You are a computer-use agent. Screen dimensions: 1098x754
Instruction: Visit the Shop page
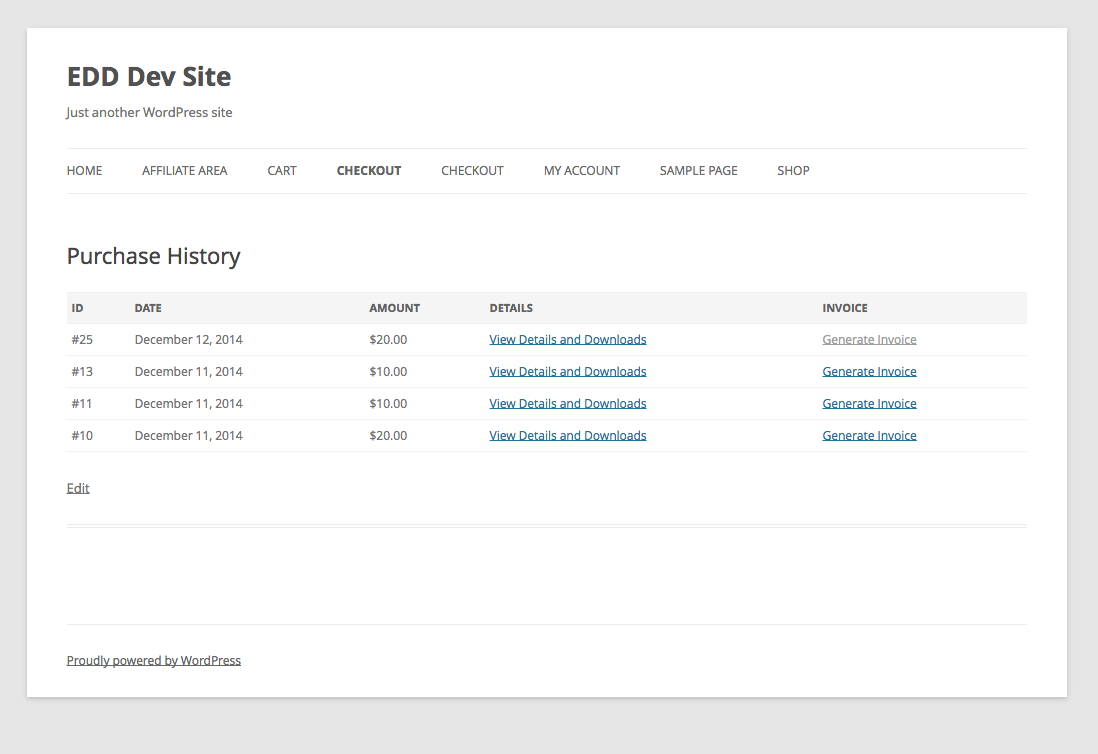793,171
